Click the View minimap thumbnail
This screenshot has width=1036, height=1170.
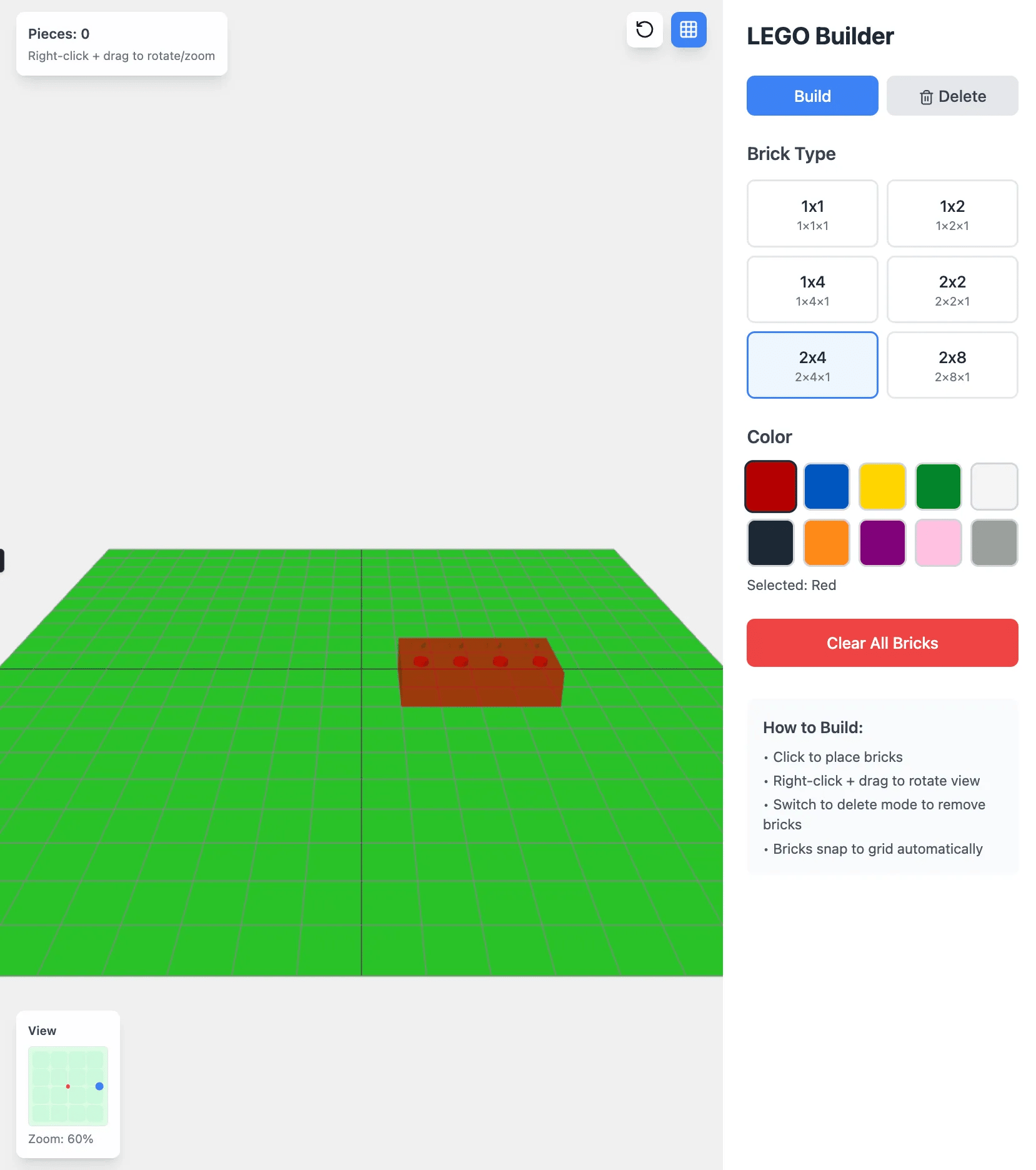pyautogui.click(x=68, y=1086)
